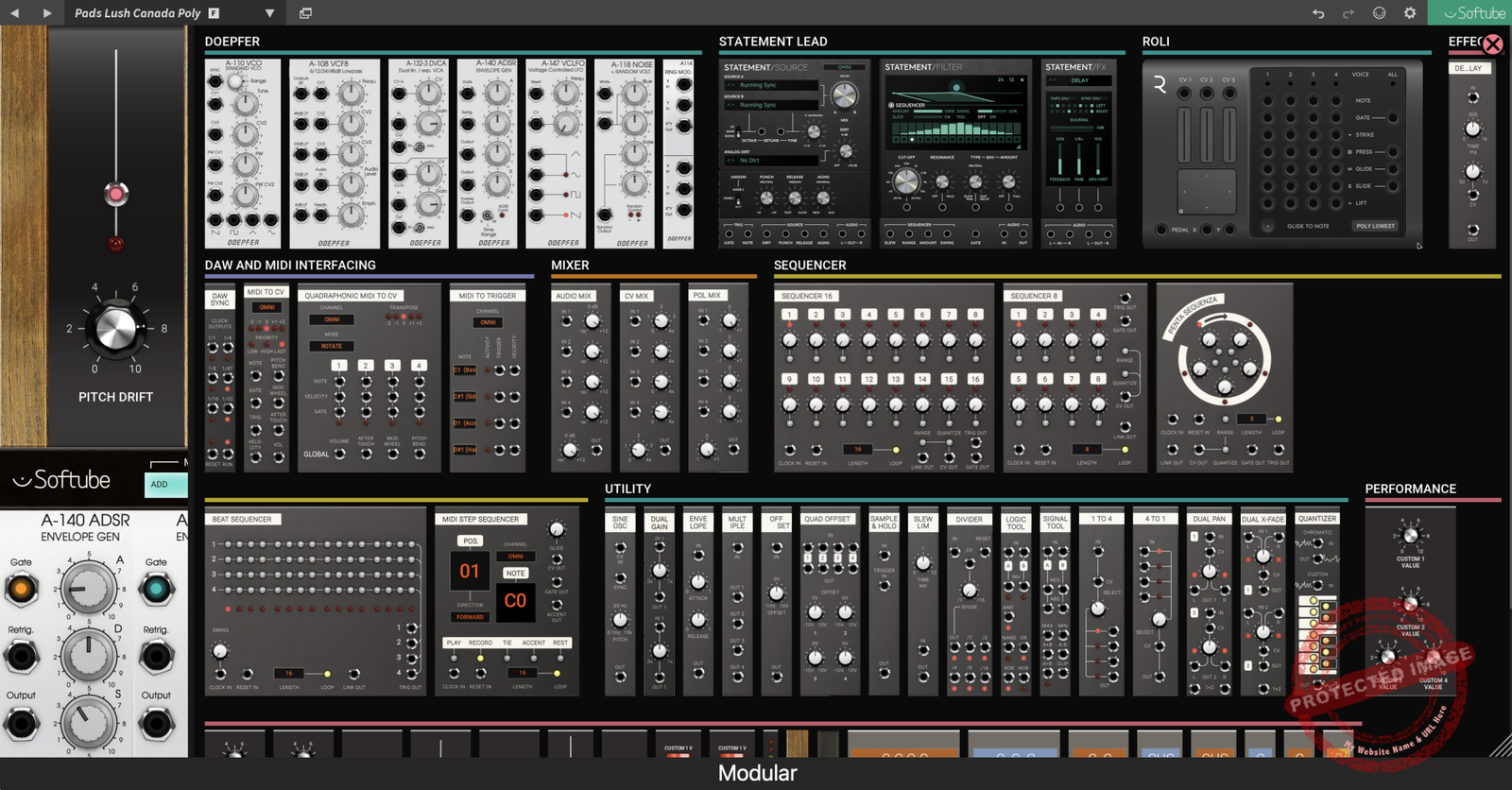The height and width of the screenshot is (790, 1512).
Task: Click the red LED button below the slider
Action: click(x=115, y=244)
